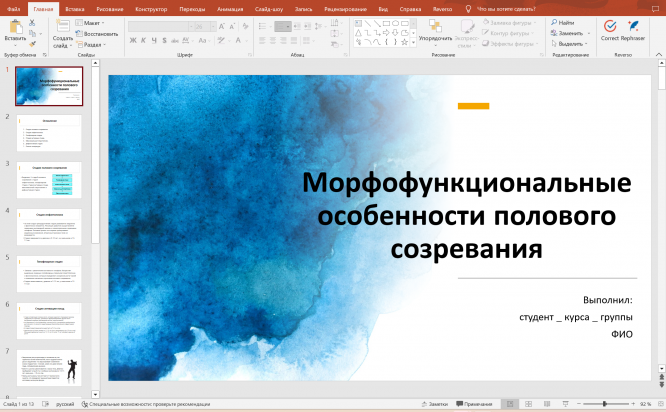Click the Rephraser icon

[632, 25]
